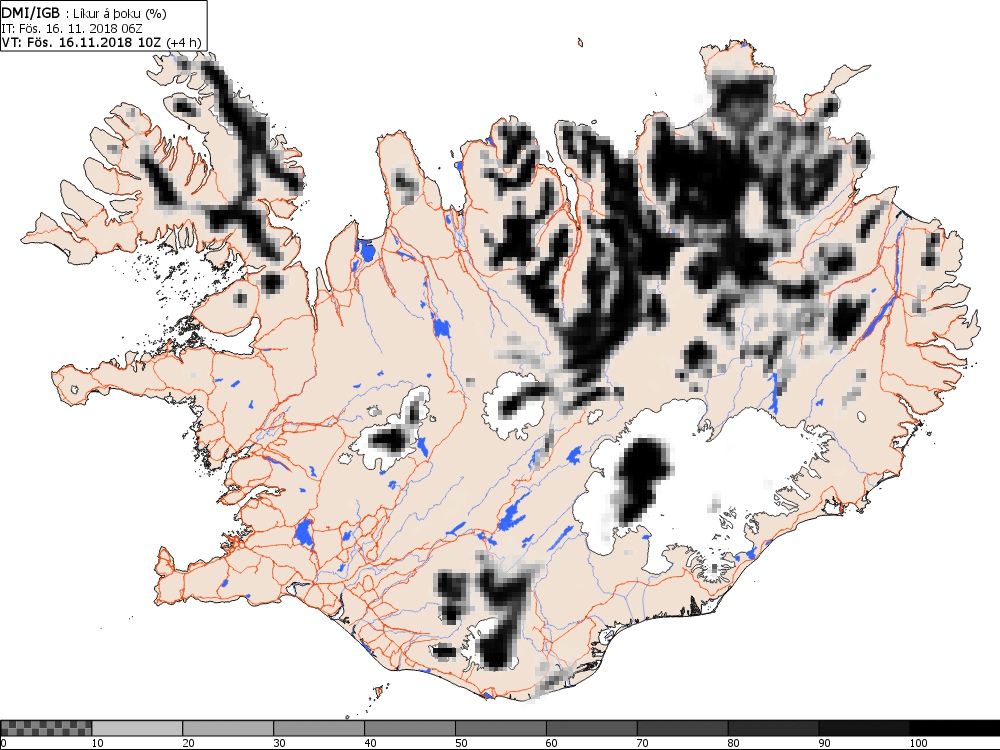Click the "(+4 h)" forecast offset text
1000x750 pixels.
coord(184,43)
